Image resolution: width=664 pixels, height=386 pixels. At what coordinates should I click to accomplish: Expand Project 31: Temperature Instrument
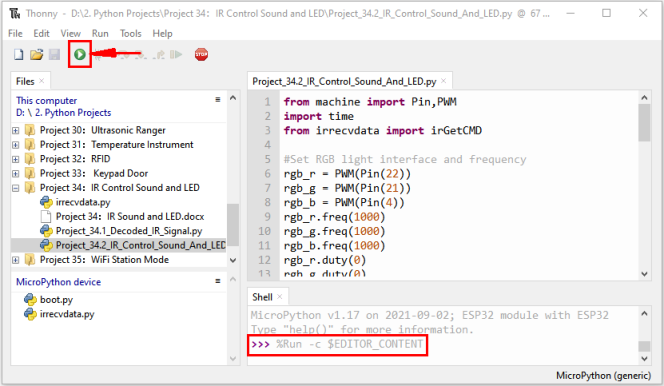tap(16, 145)
